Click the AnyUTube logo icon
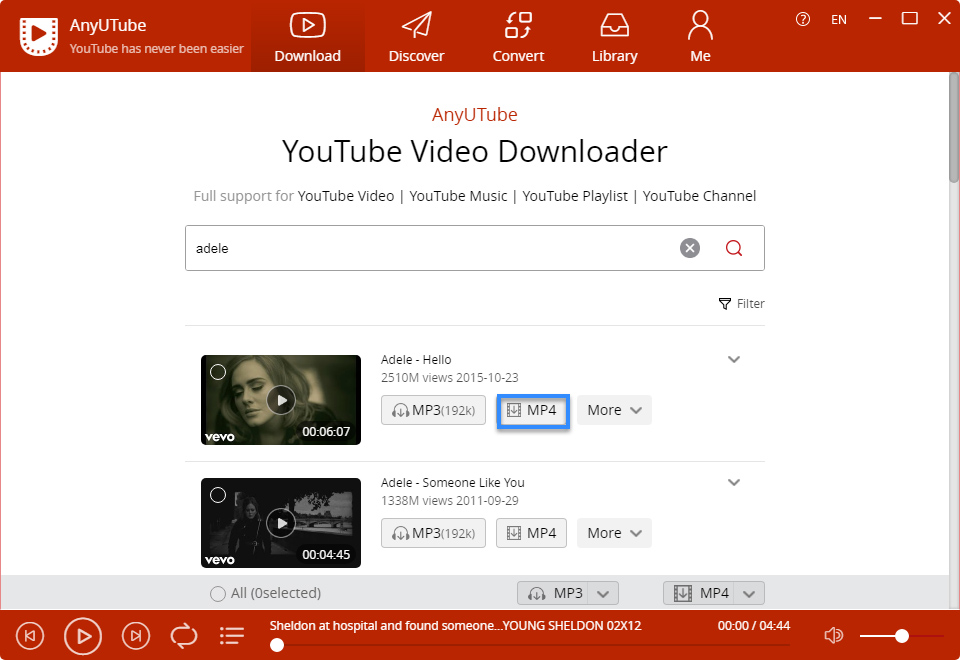The height and width of the screenshot is (660, 960). click(x=39, y=36)
